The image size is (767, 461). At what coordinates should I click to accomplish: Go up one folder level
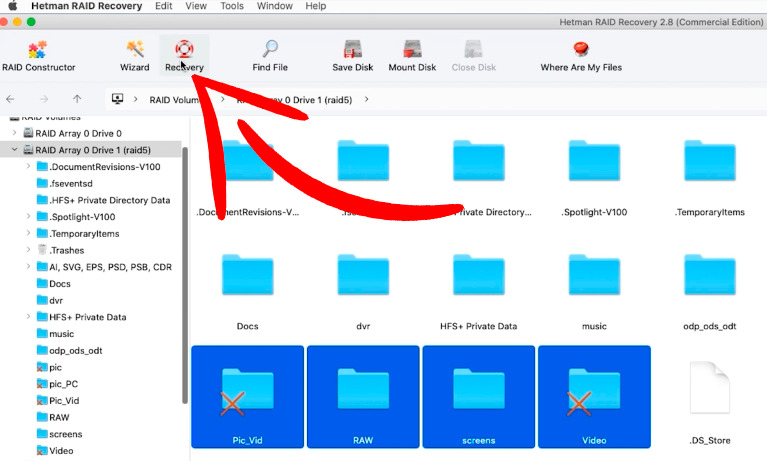(77, 99)
